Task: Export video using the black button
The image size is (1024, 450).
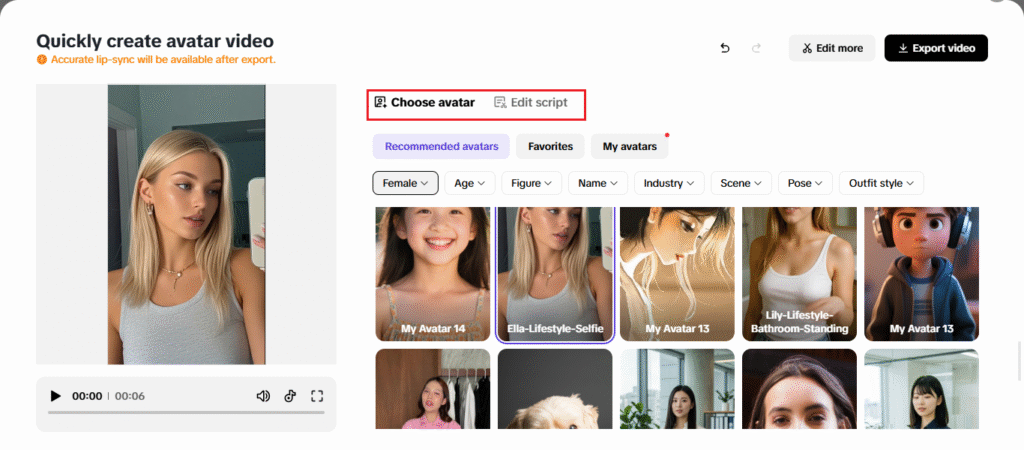Action: 936,48
